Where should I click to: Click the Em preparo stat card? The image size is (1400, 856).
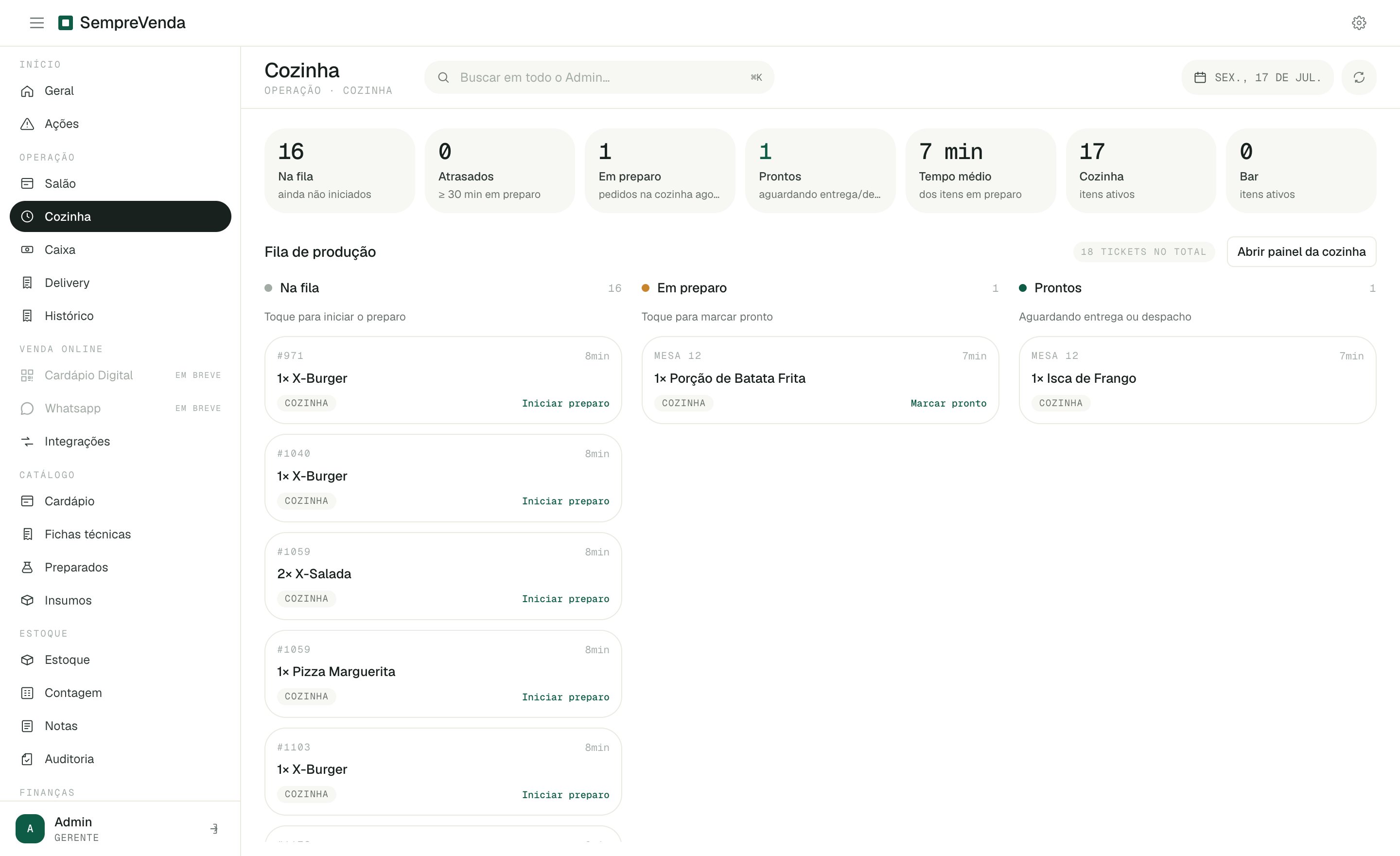660,171
